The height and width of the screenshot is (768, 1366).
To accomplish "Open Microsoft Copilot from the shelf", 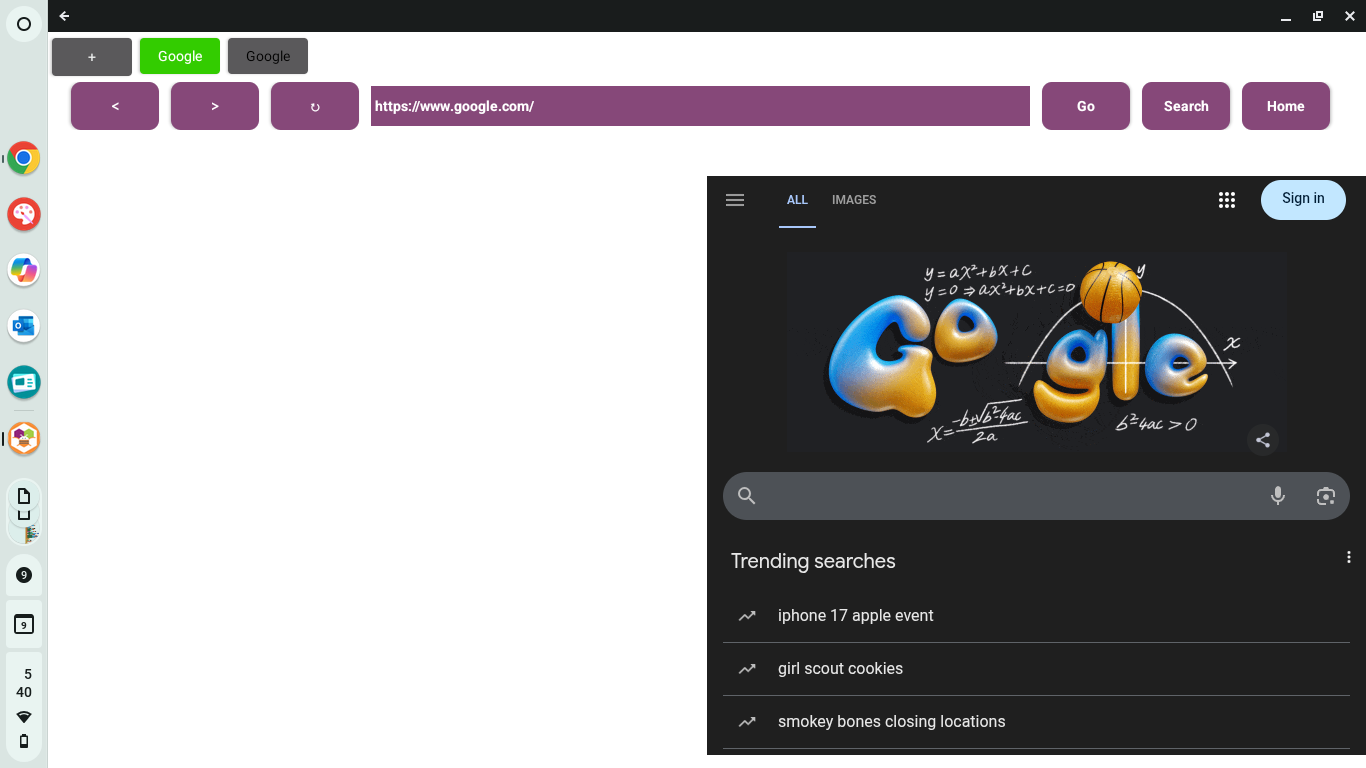I will [x=24, y=270].
